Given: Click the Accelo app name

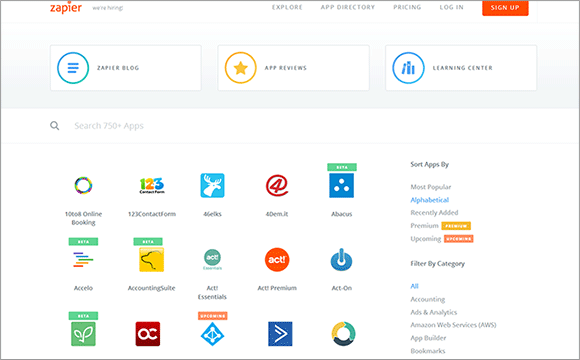Looking at the screenshot, I should (83, 288).
